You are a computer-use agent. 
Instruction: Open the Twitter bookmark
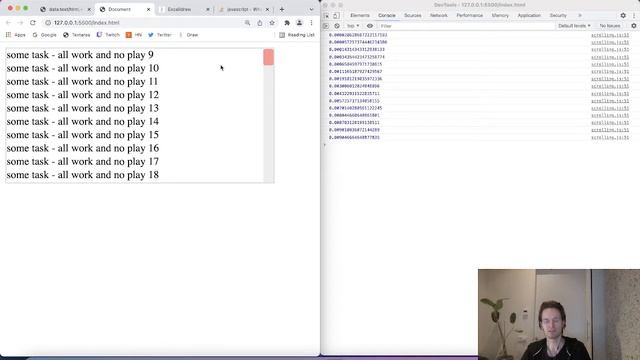160,35
